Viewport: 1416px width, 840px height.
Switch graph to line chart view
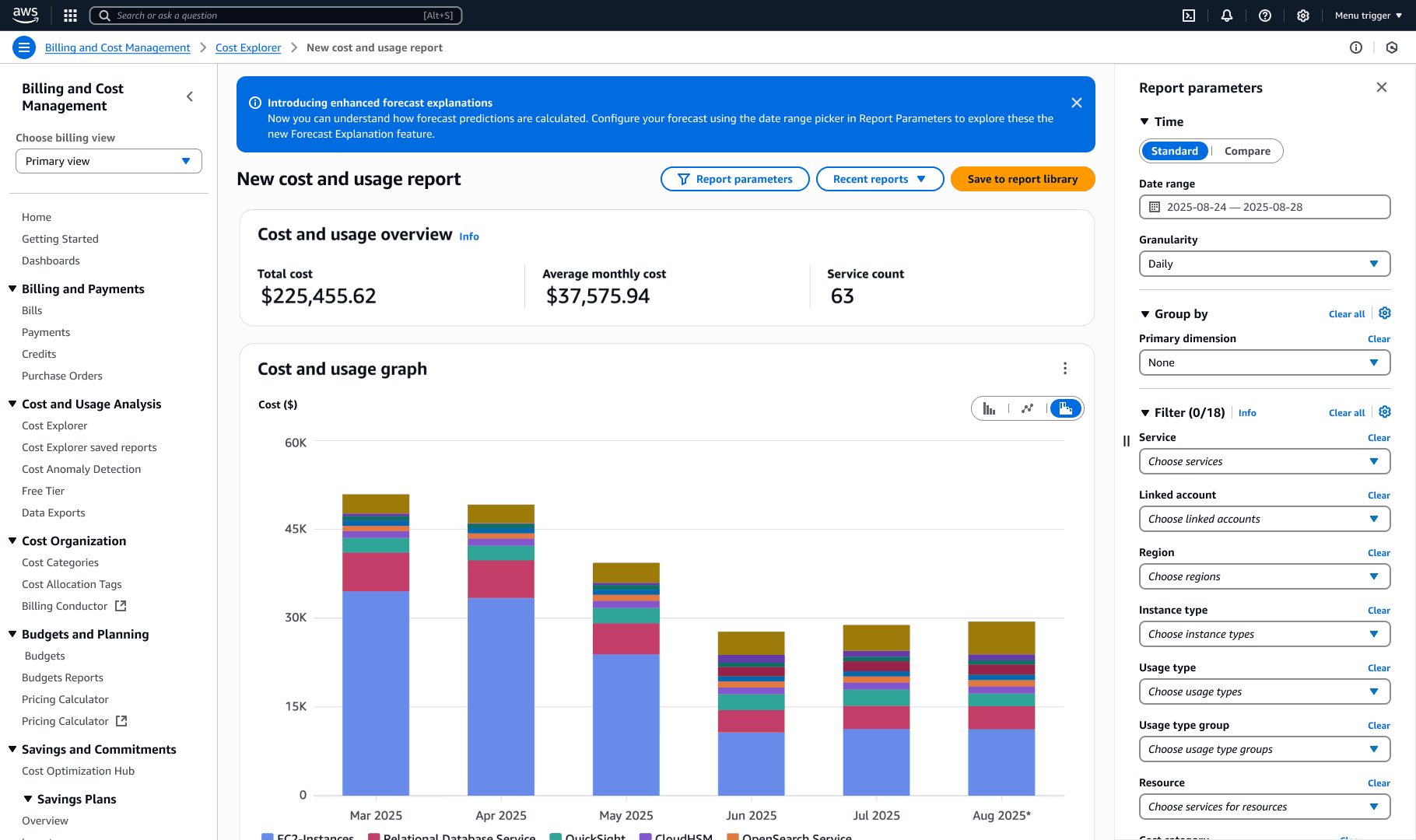pos(1028,408)
